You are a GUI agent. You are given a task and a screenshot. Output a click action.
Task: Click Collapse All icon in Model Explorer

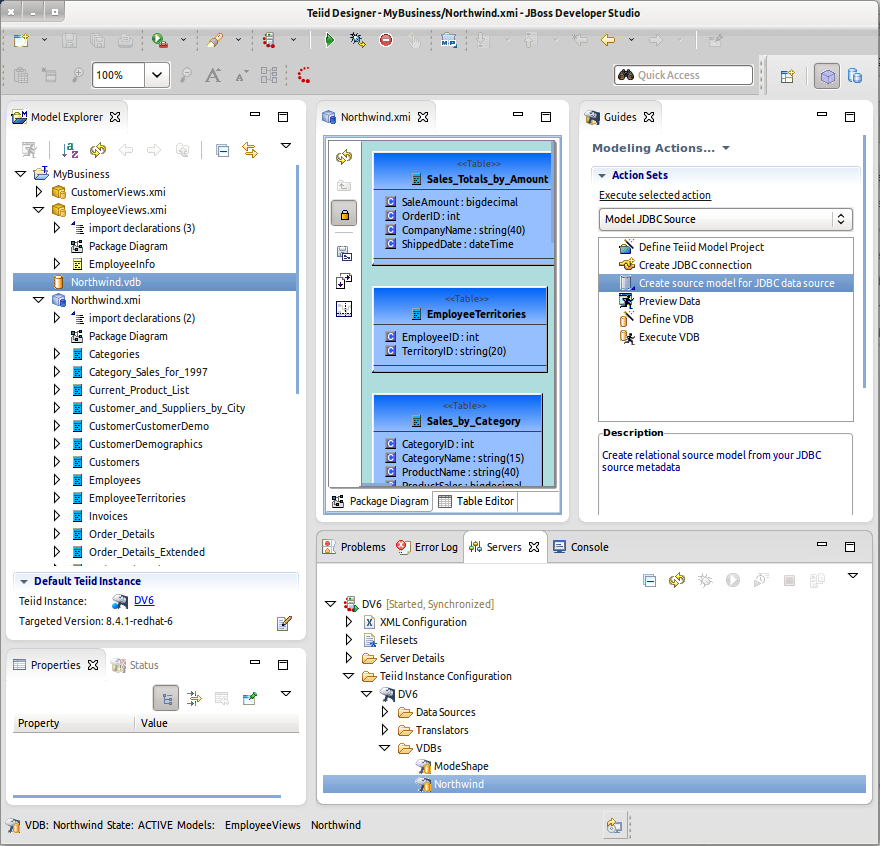pyautogui.click(x=222, y=150)
